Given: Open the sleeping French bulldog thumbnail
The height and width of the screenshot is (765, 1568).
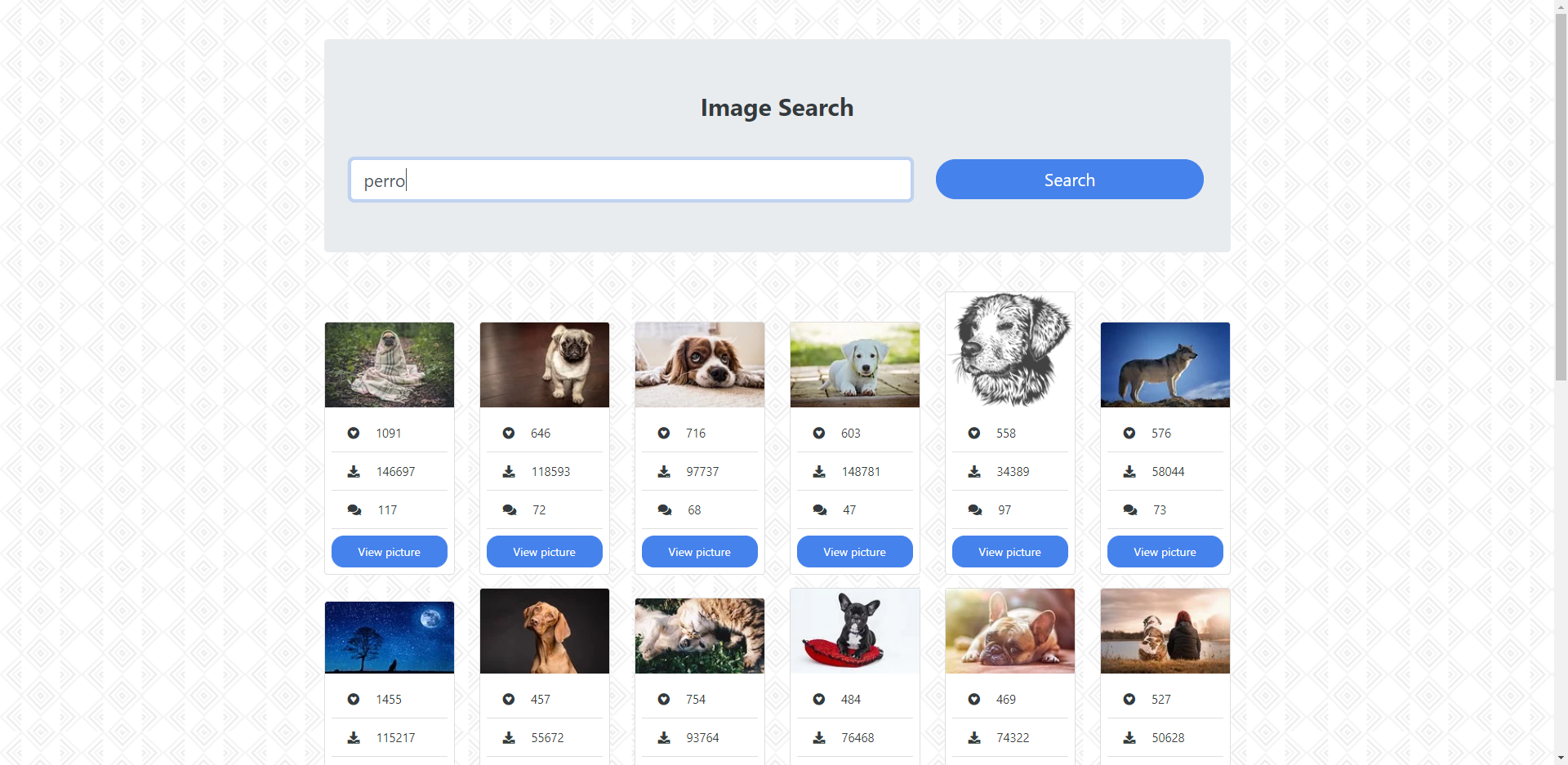Looking at the screenshot, I should point(1010,631).
